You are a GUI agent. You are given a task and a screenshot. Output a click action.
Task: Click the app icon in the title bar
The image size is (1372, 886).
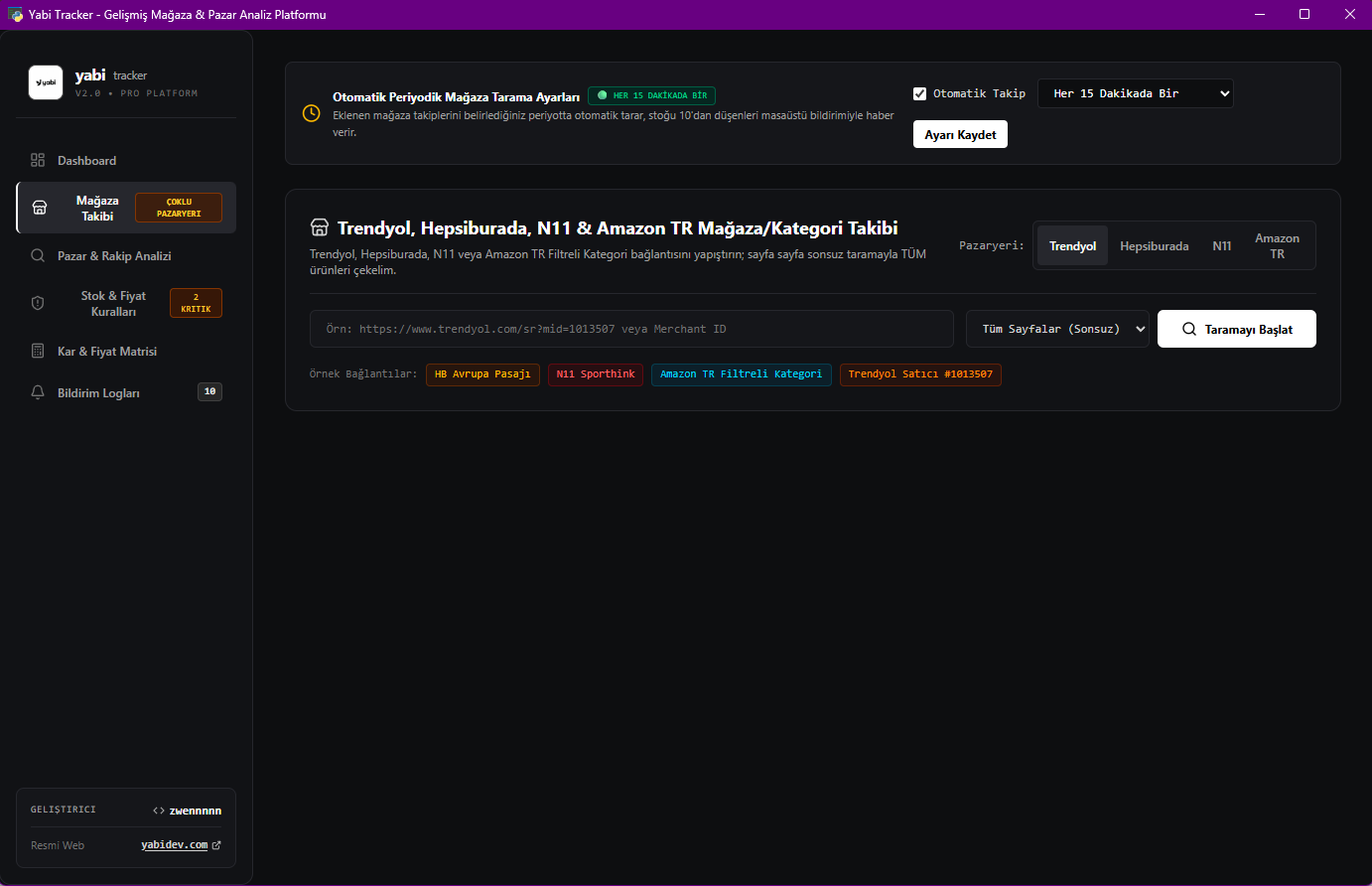click(x=15, y=14)
